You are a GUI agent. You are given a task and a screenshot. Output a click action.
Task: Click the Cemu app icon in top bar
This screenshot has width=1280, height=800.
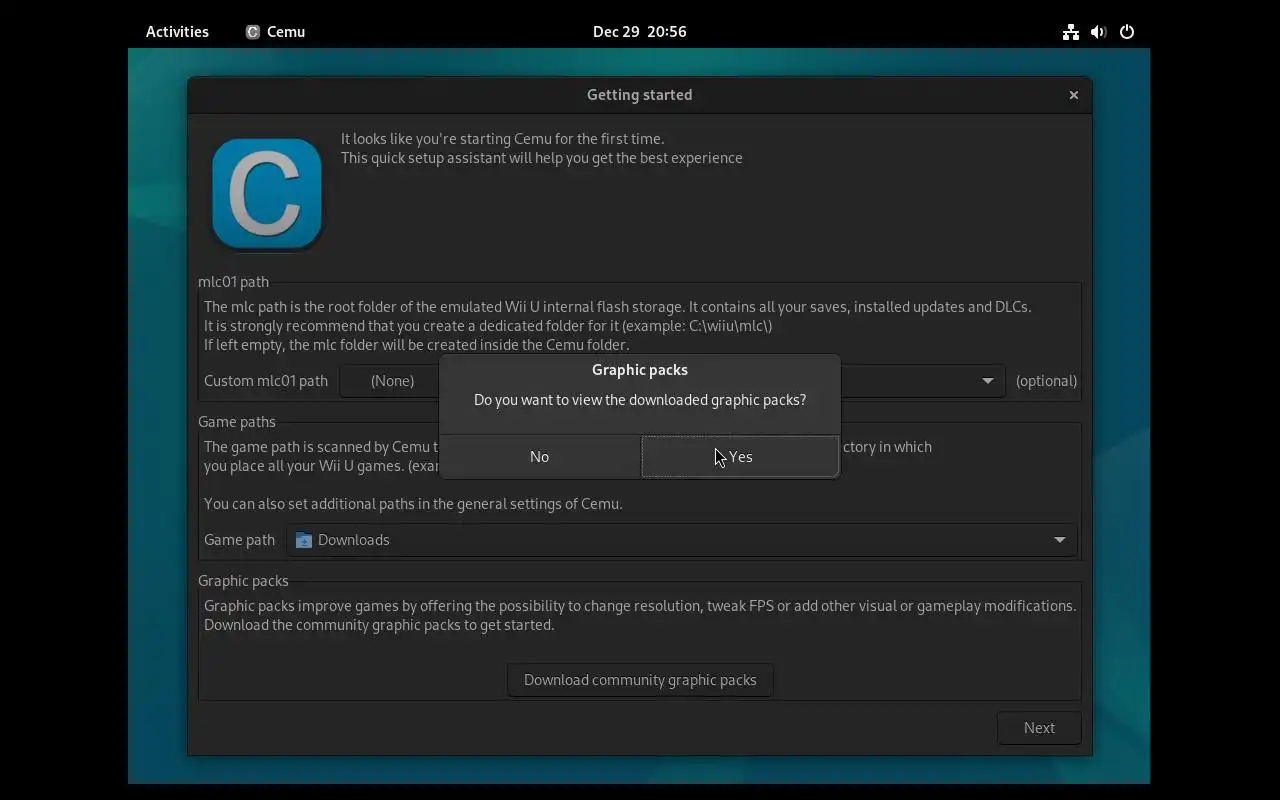click(253, 32)
